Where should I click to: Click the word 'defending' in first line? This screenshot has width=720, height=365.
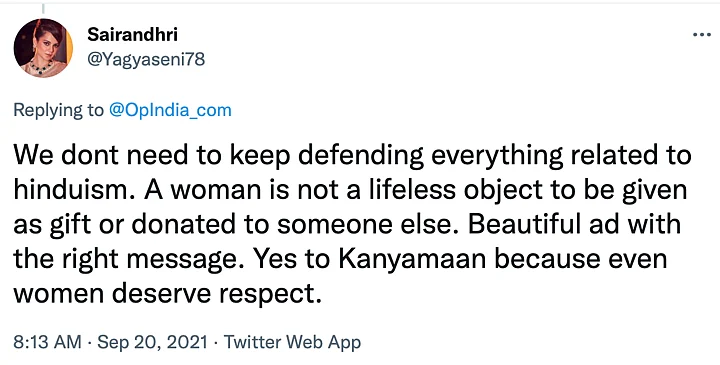(x=360, y=156)
